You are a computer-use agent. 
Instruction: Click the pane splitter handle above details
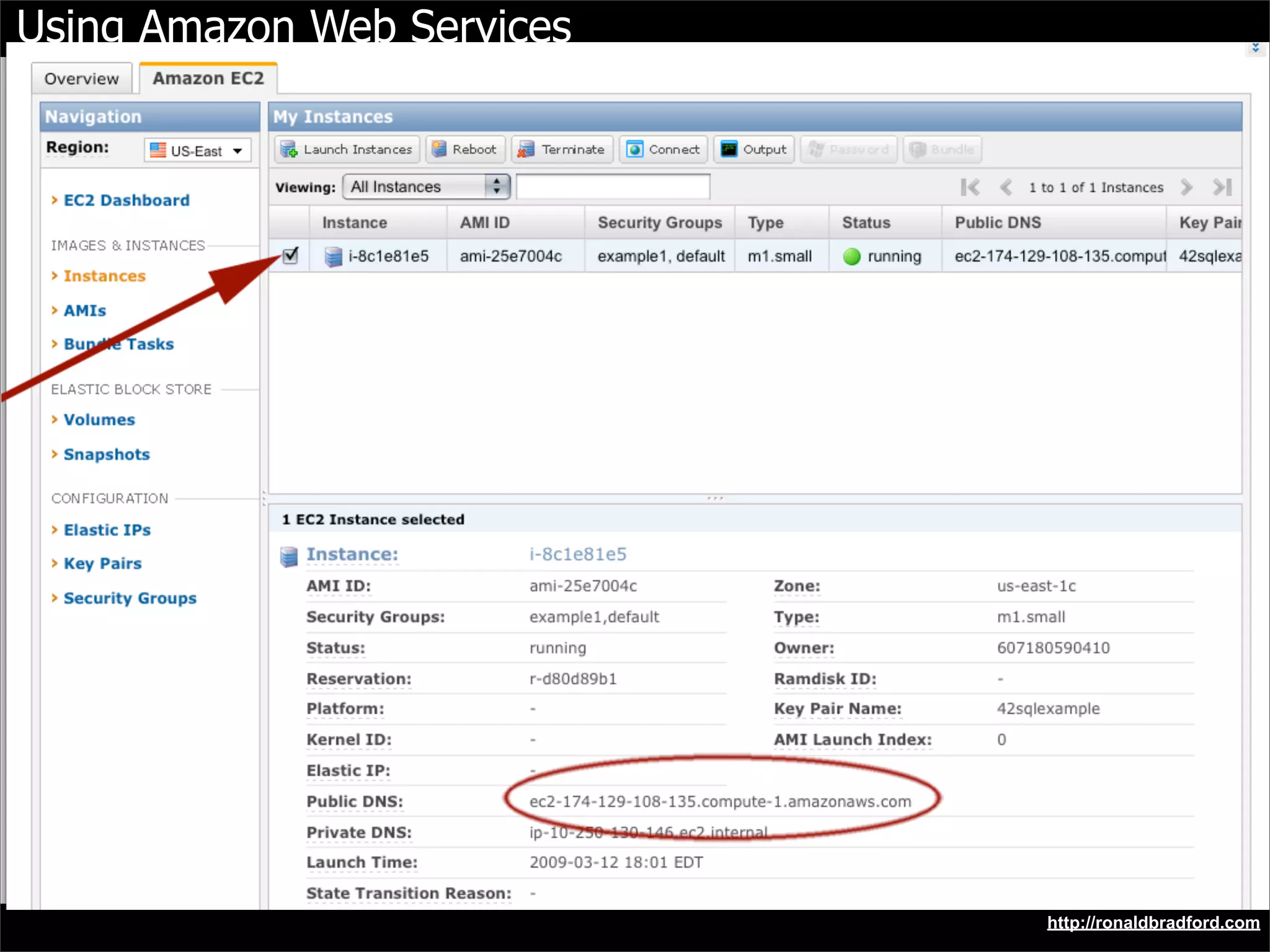coord(716,498)
